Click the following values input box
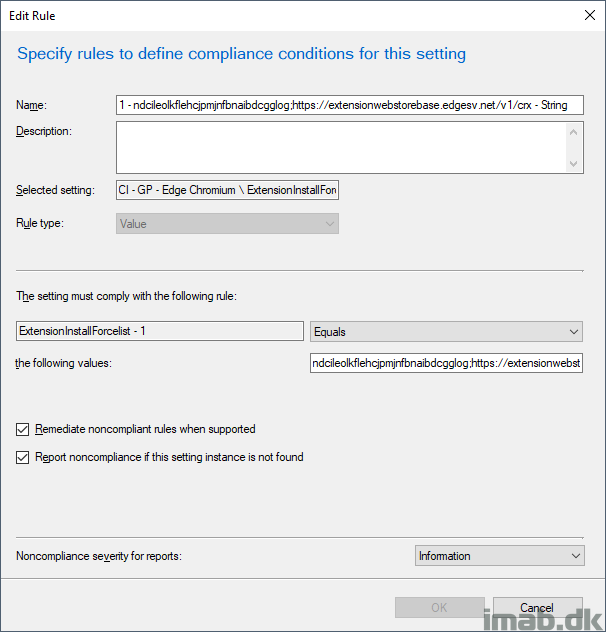 click(x=446, y=363)
